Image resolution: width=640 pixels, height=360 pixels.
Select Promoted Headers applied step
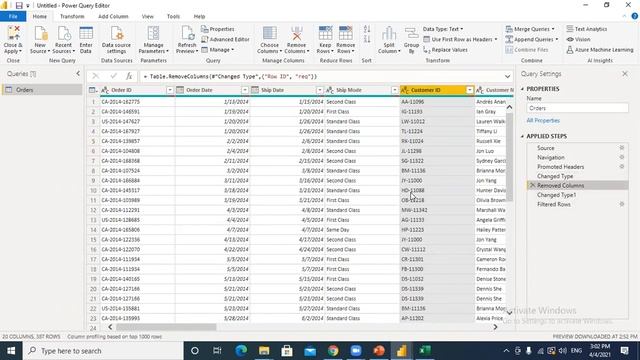click(x=560, y=167)
